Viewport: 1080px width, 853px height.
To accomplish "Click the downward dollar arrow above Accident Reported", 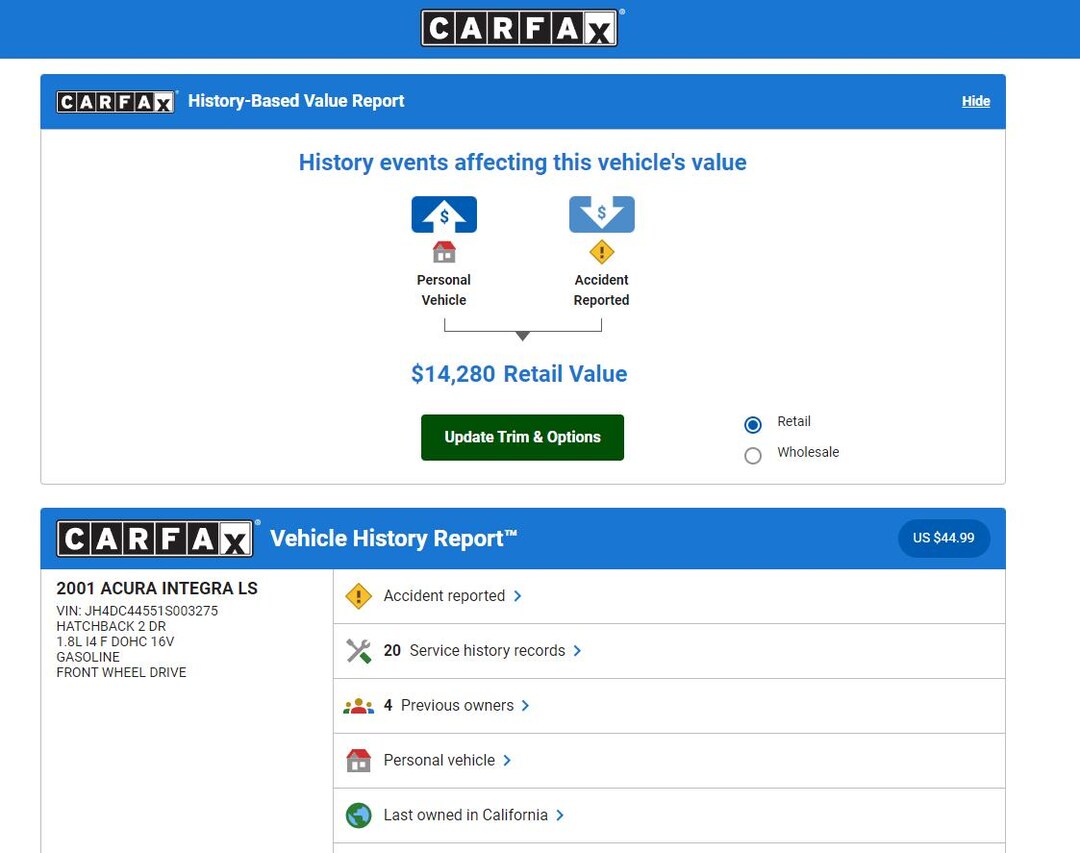I will (601, 213).
